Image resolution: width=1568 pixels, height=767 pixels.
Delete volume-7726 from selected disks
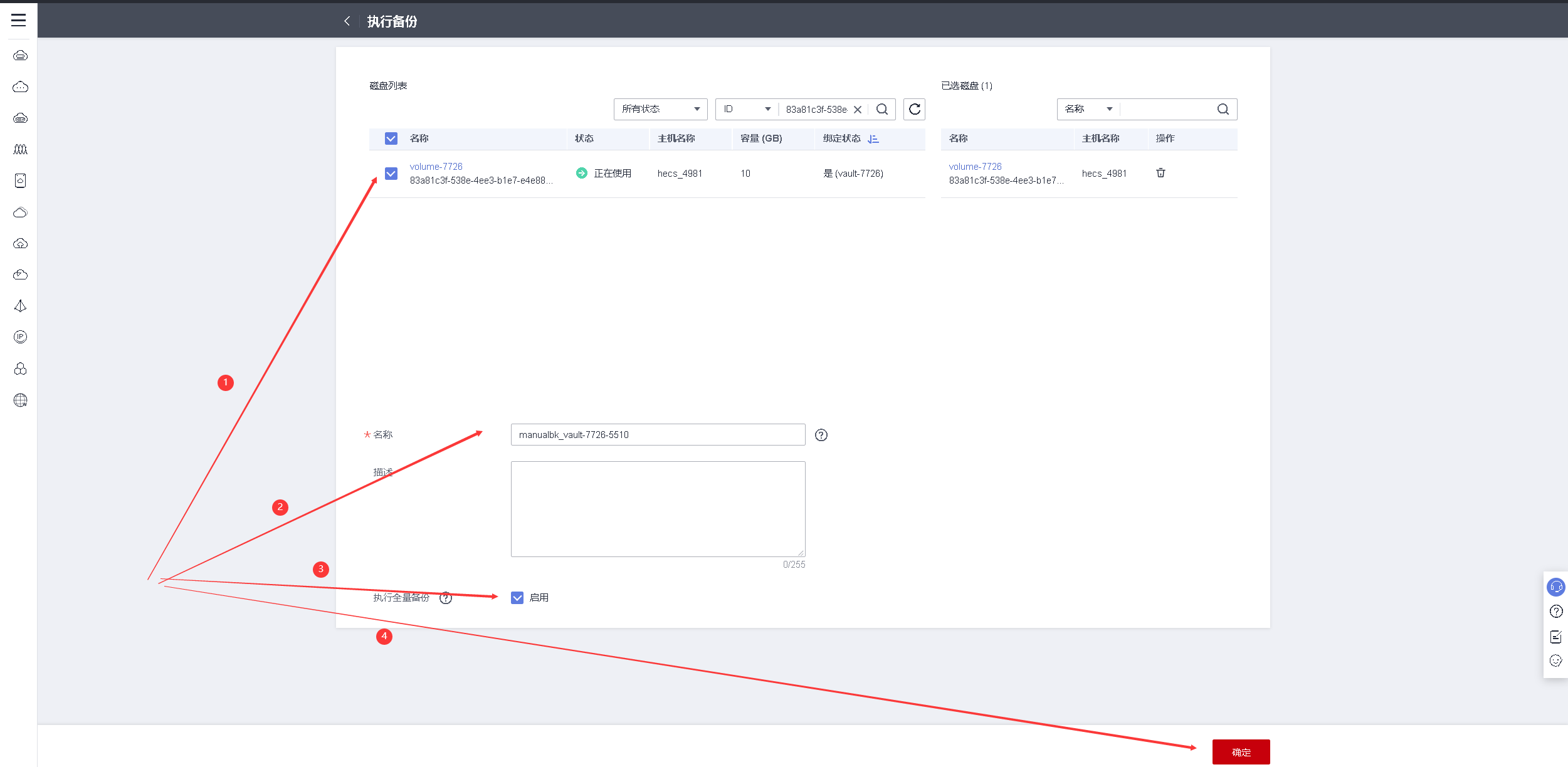(1160, 173)
